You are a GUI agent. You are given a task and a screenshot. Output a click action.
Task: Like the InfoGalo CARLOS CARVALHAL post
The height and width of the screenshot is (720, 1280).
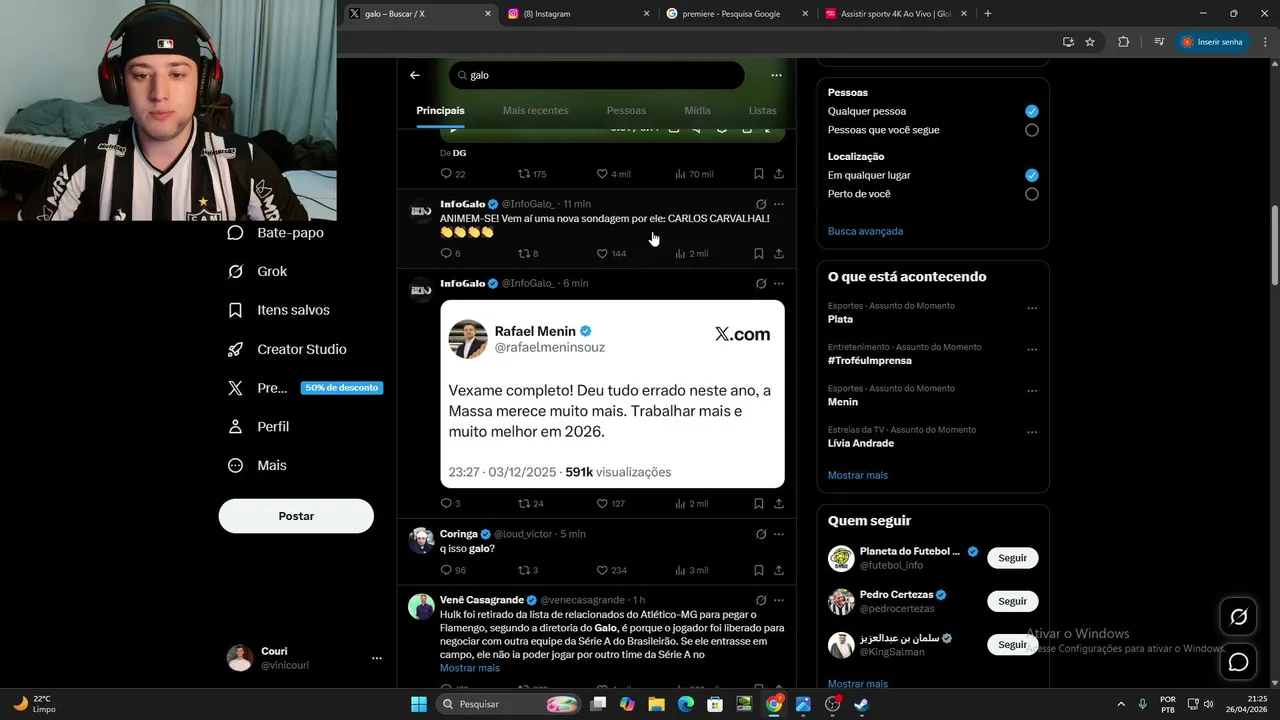602,254
